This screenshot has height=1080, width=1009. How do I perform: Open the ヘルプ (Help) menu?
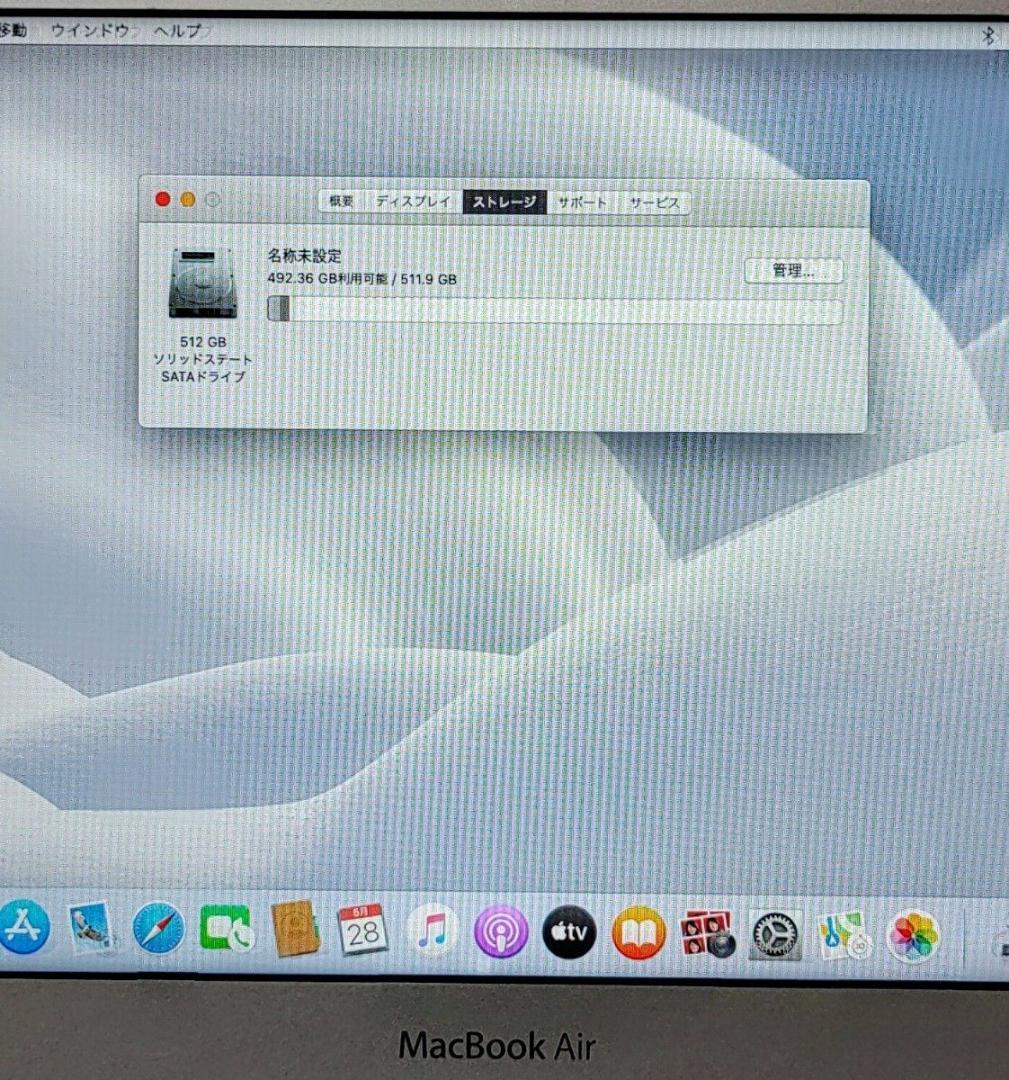click(x=176, y=31)
